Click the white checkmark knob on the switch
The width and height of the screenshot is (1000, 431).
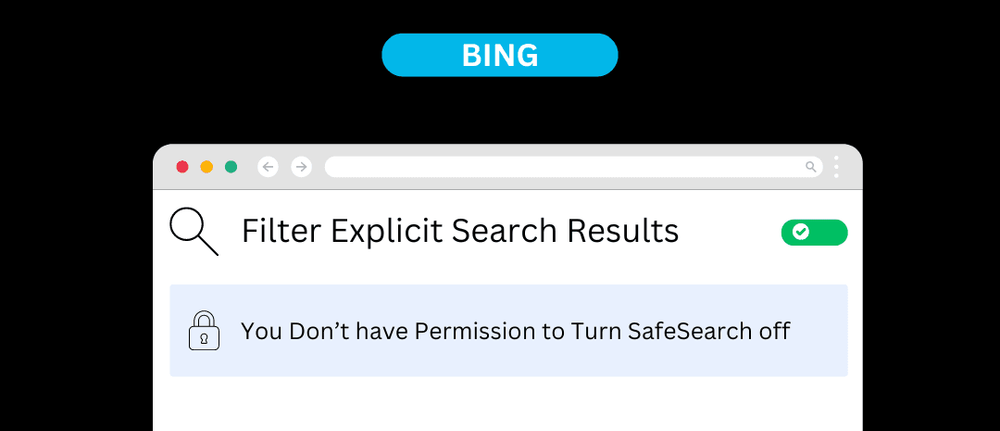click(x=800, y=232)
